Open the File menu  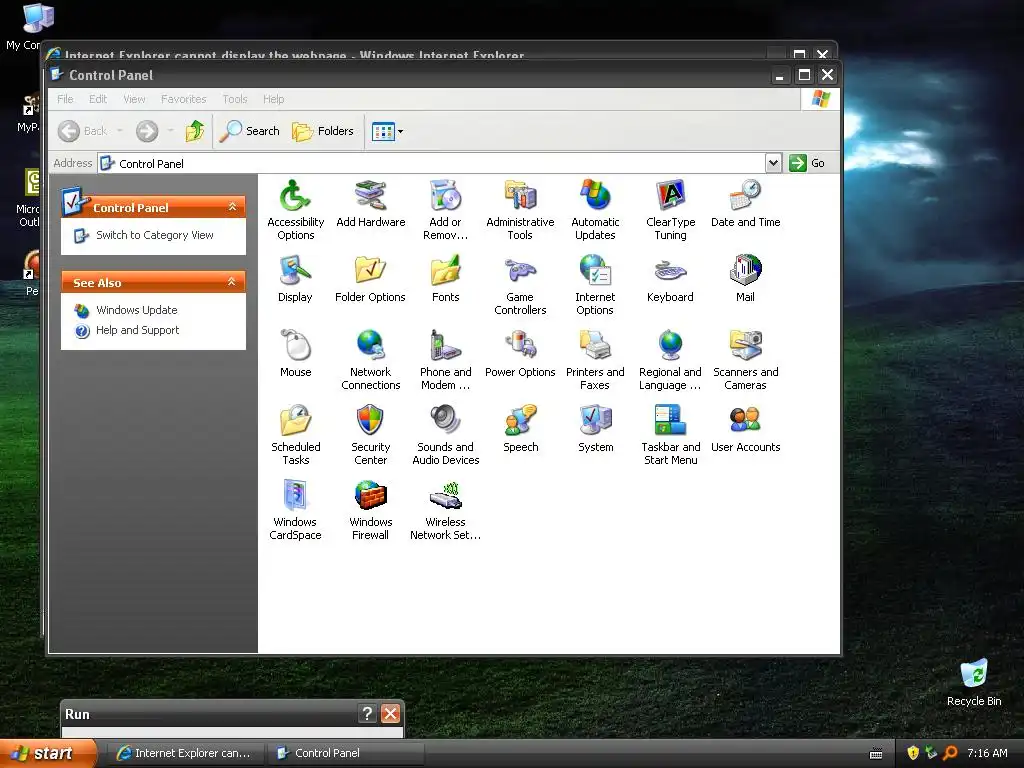coord(65,99)
